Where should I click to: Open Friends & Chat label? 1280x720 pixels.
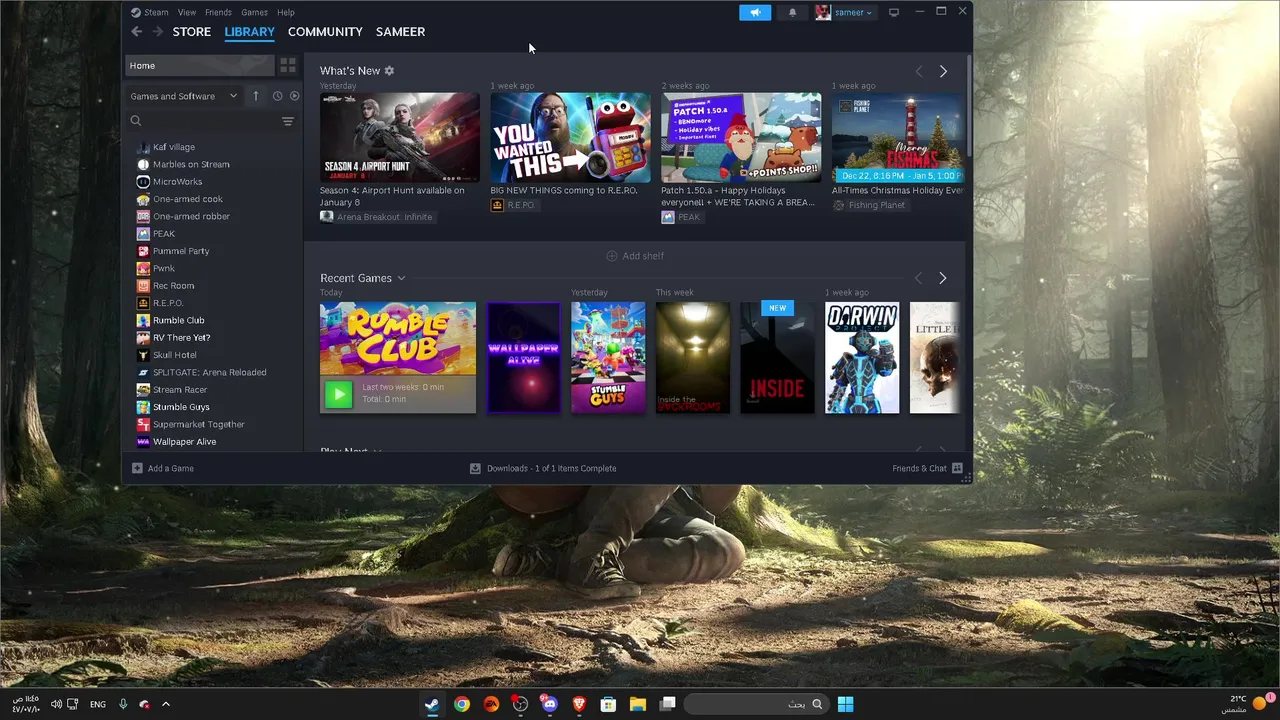pos(919,468)
